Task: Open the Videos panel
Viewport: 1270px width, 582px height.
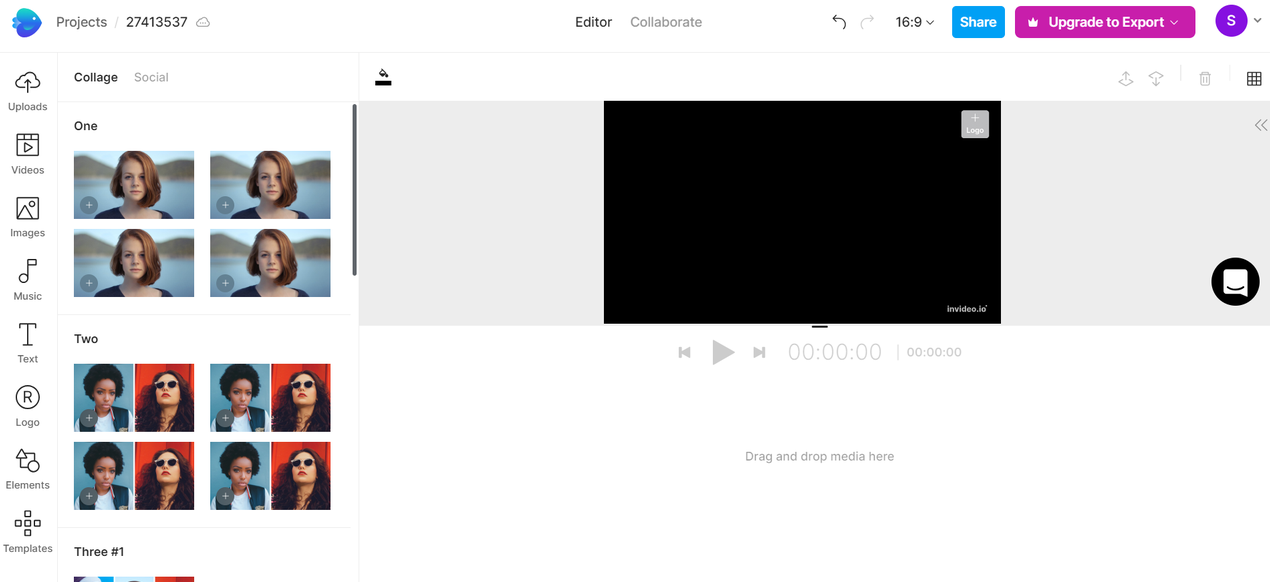Action: [x=28, y=154]
